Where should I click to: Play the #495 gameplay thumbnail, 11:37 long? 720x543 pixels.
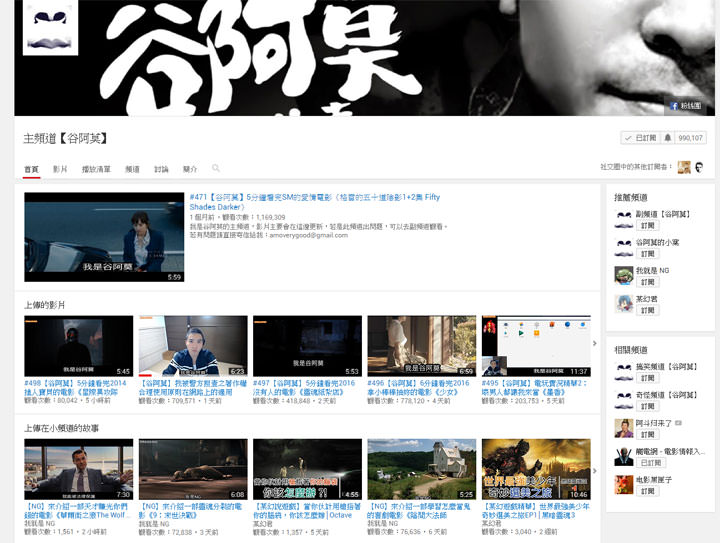pos(536,346)
